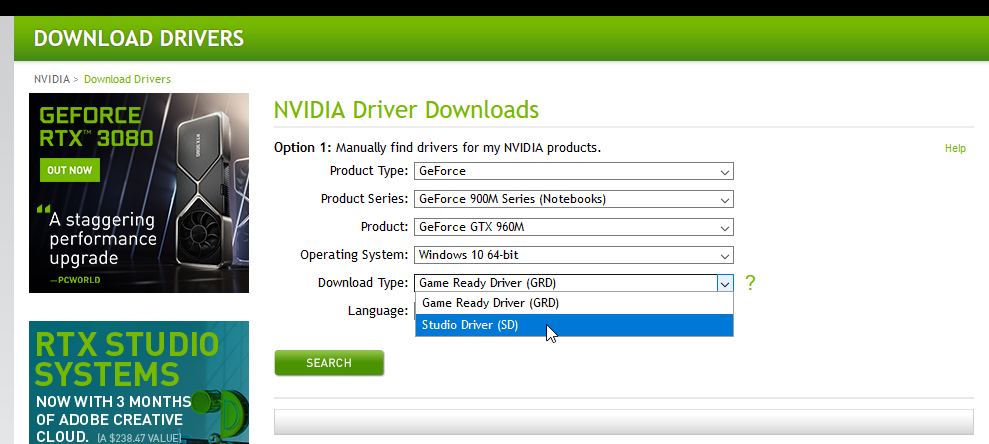Viewport: 989px width, 444px height.
Task: Open the Product Type dropdown
Action: (574, 171)
